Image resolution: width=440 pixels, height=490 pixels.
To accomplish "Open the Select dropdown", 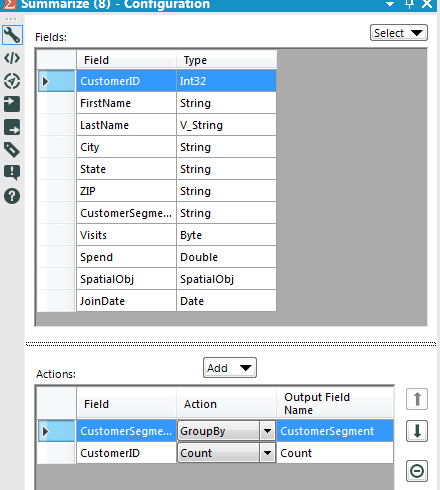I will [x=399, y=33].
